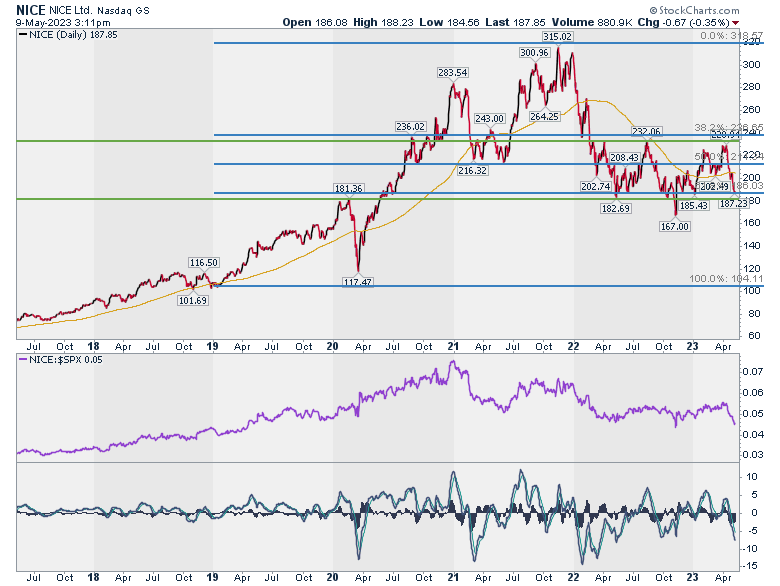
Task: Click the 101.69 price label
Action: 193,300
